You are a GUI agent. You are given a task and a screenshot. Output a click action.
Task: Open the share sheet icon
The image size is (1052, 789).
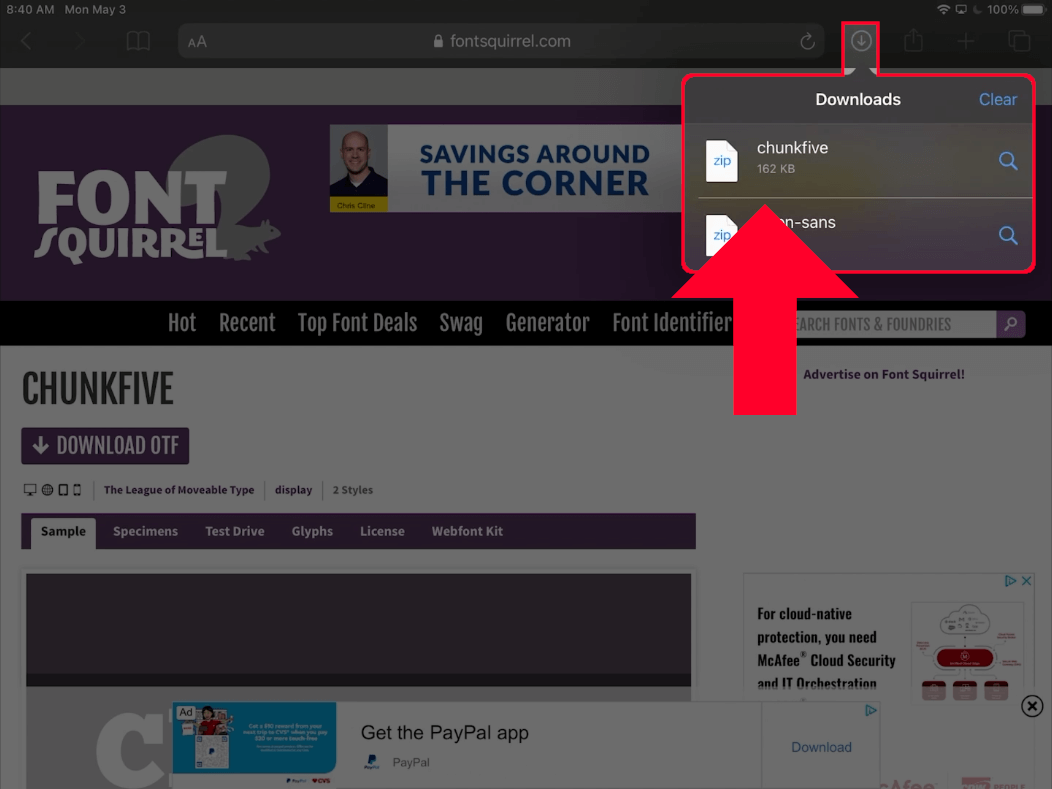[x=913, y=40]
